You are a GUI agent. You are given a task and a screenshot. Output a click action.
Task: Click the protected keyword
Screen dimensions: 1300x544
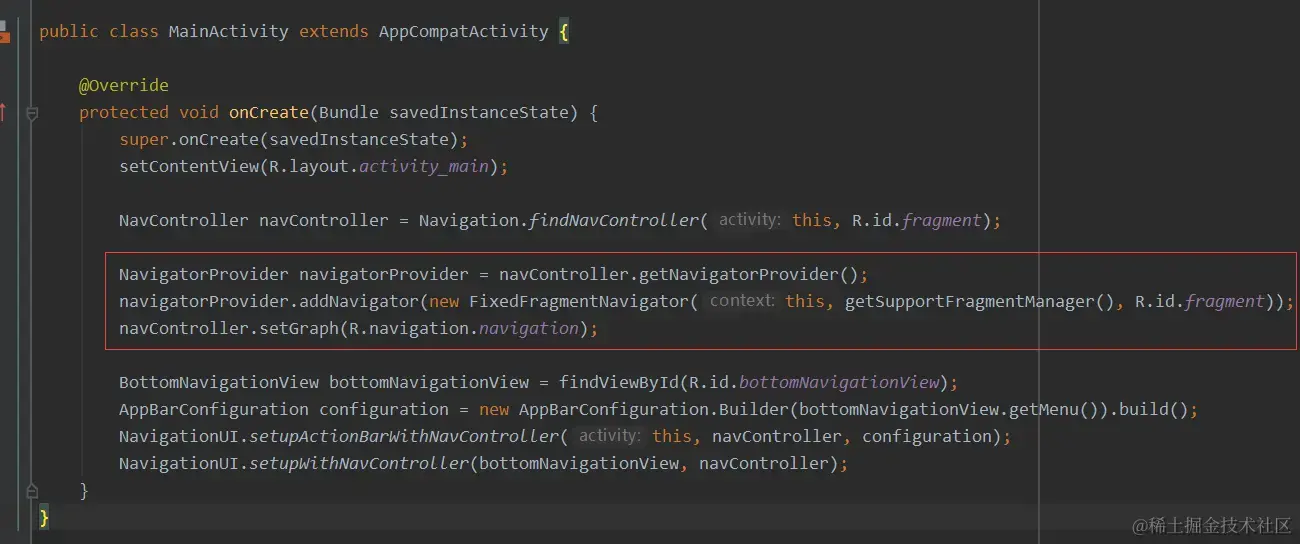pos(124,112)
